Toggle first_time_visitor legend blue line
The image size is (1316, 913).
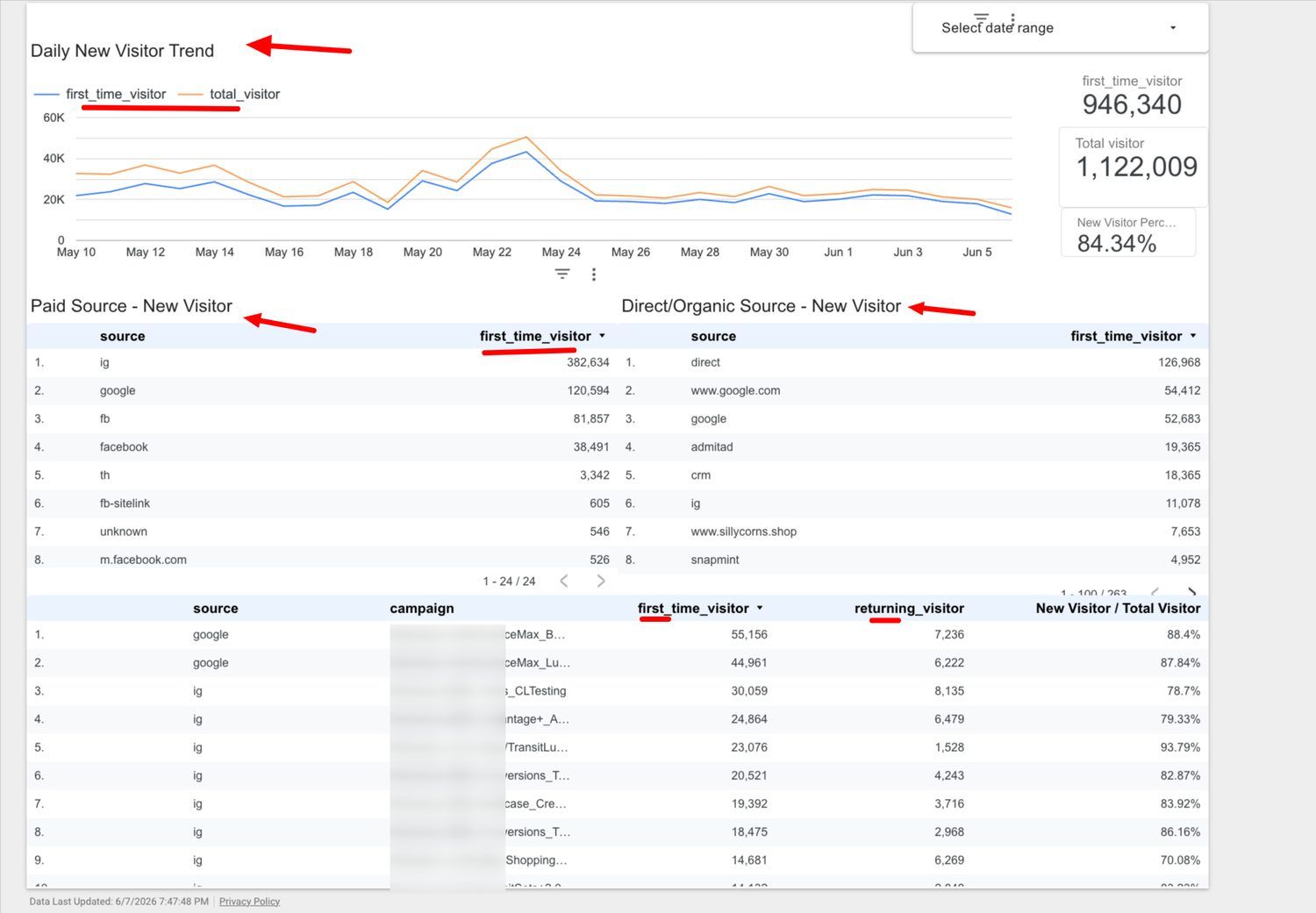pos(100,94)
